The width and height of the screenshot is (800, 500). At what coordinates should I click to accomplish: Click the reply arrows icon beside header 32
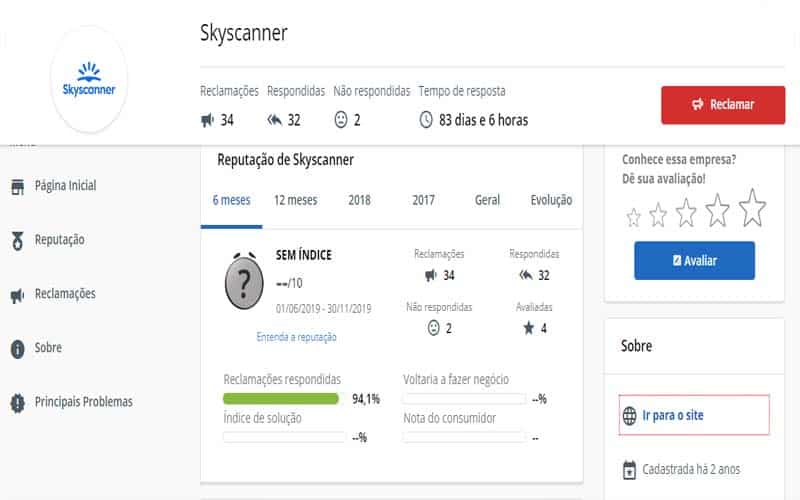(274, 120)
